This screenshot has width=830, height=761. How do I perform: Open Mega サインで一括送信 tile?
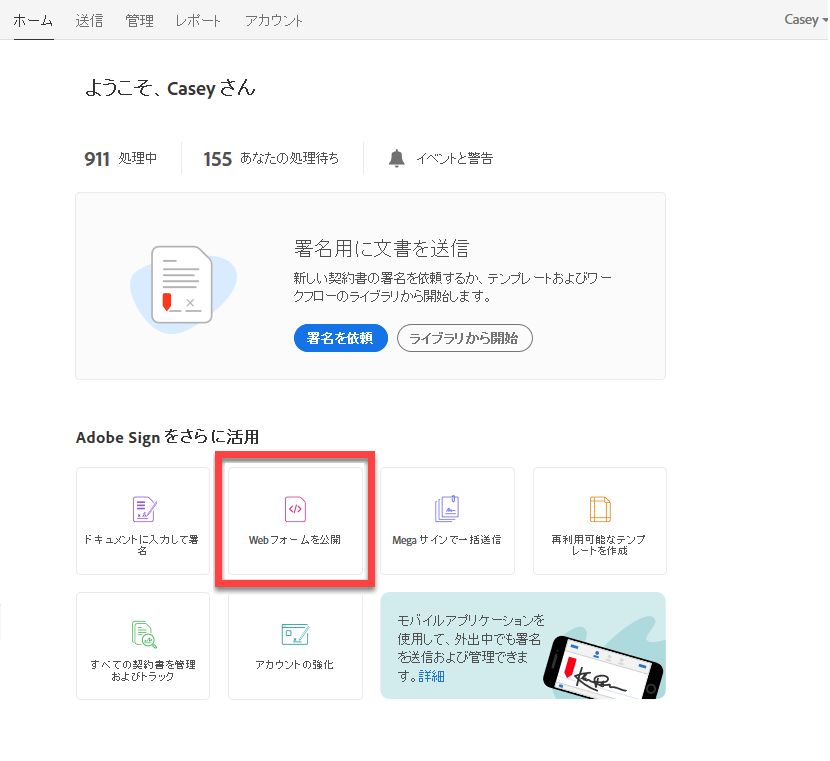(x=447, y=521)
